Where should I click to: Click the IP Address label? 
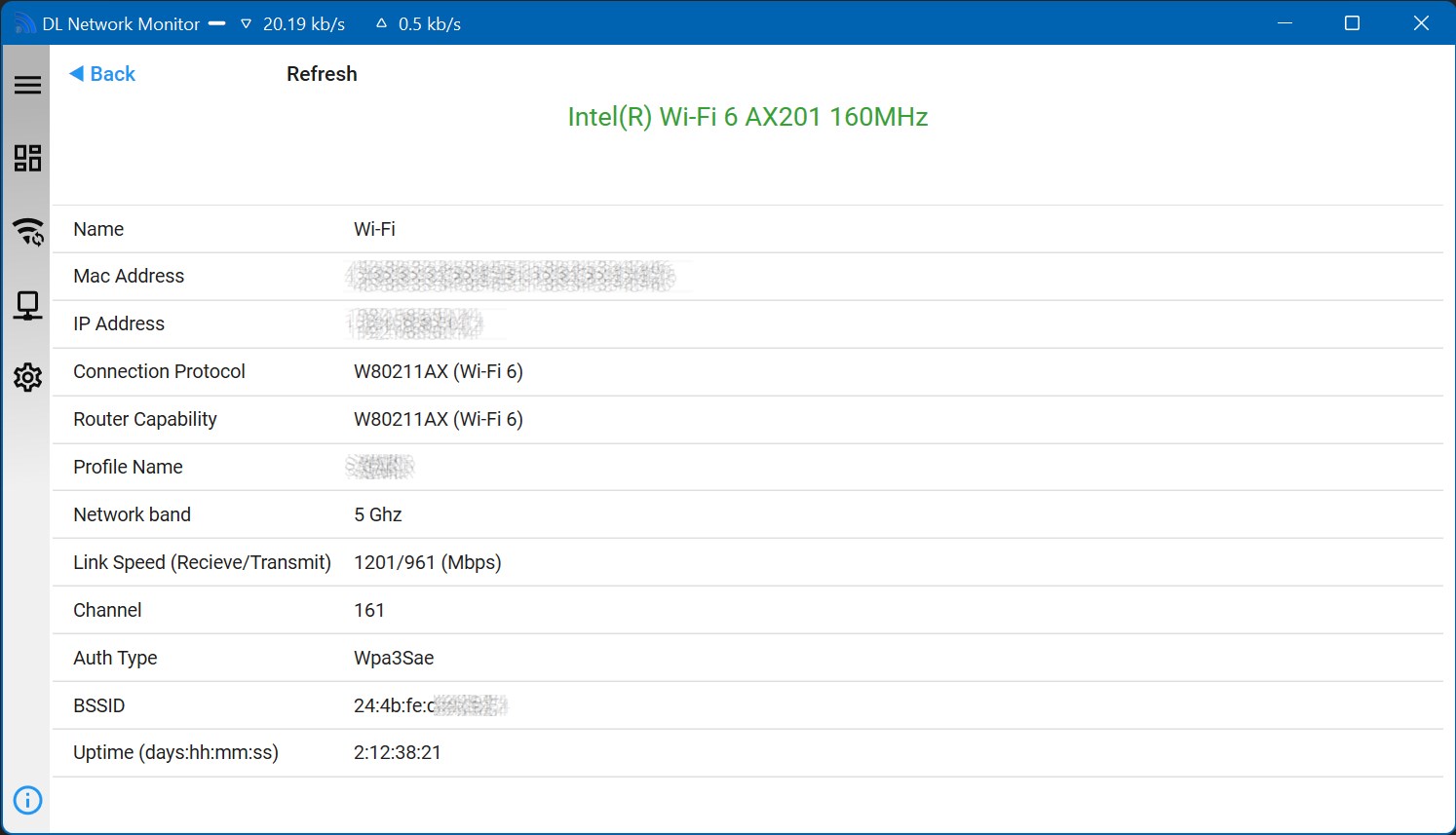[119, 323]
